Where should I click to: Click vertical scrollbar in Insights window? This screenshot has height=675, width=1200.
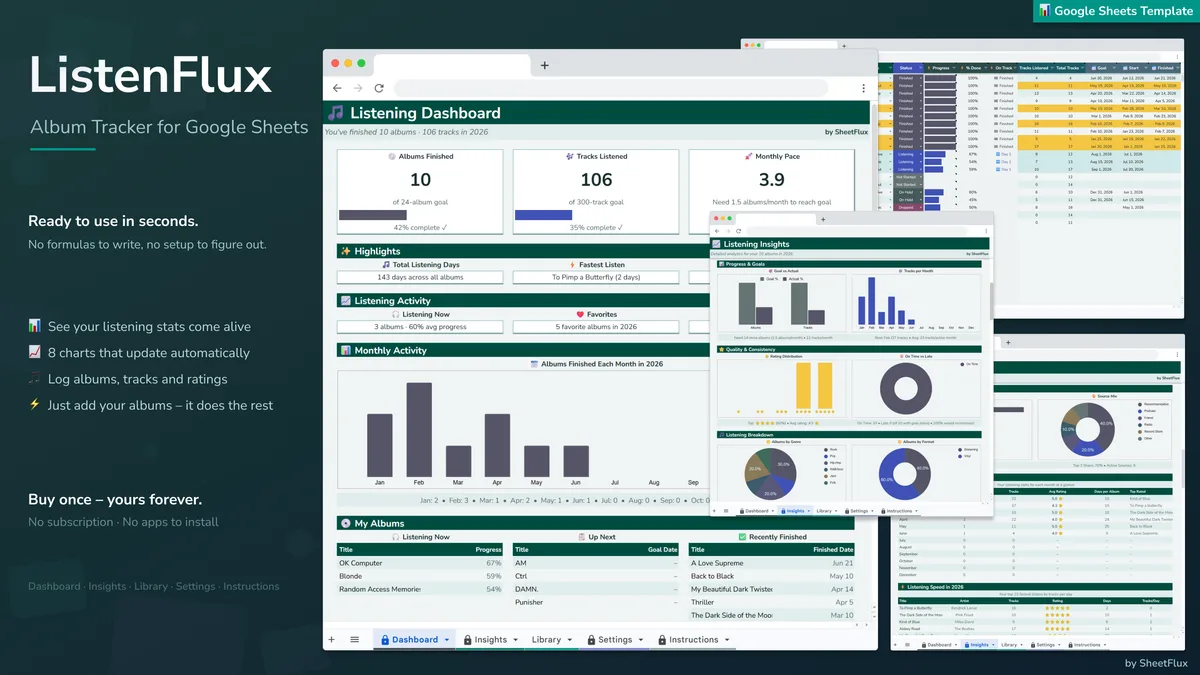[x=991, y=300]
